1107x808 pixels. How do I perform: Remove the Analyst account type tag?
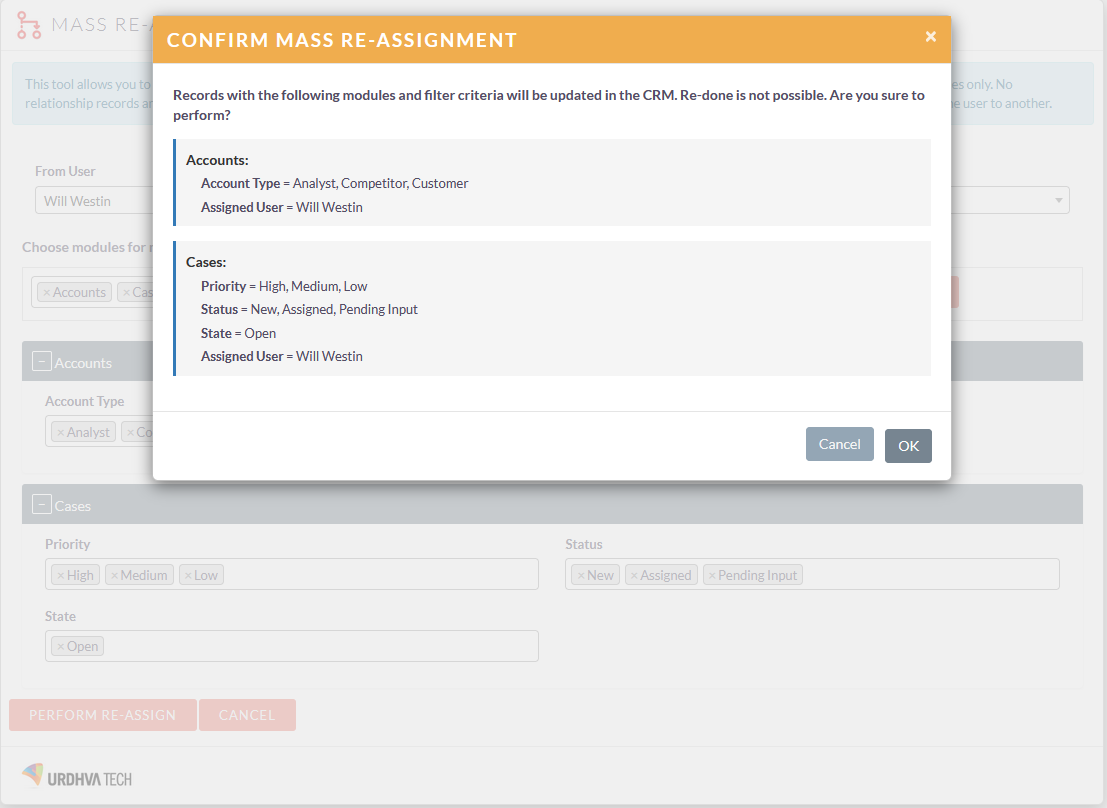[60, 431]
